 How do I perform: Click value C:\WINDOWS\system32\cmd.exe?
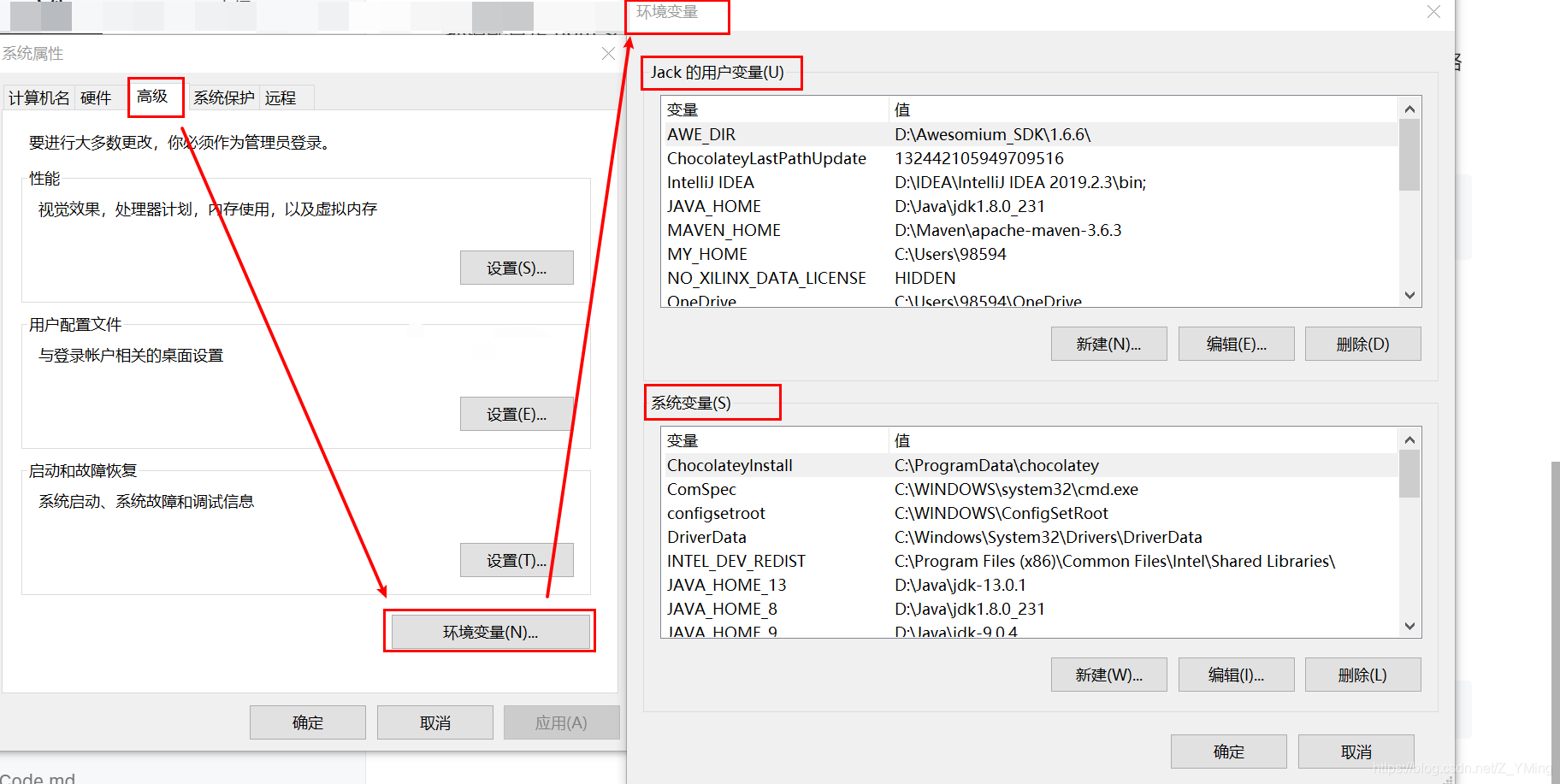[1016, 489]
